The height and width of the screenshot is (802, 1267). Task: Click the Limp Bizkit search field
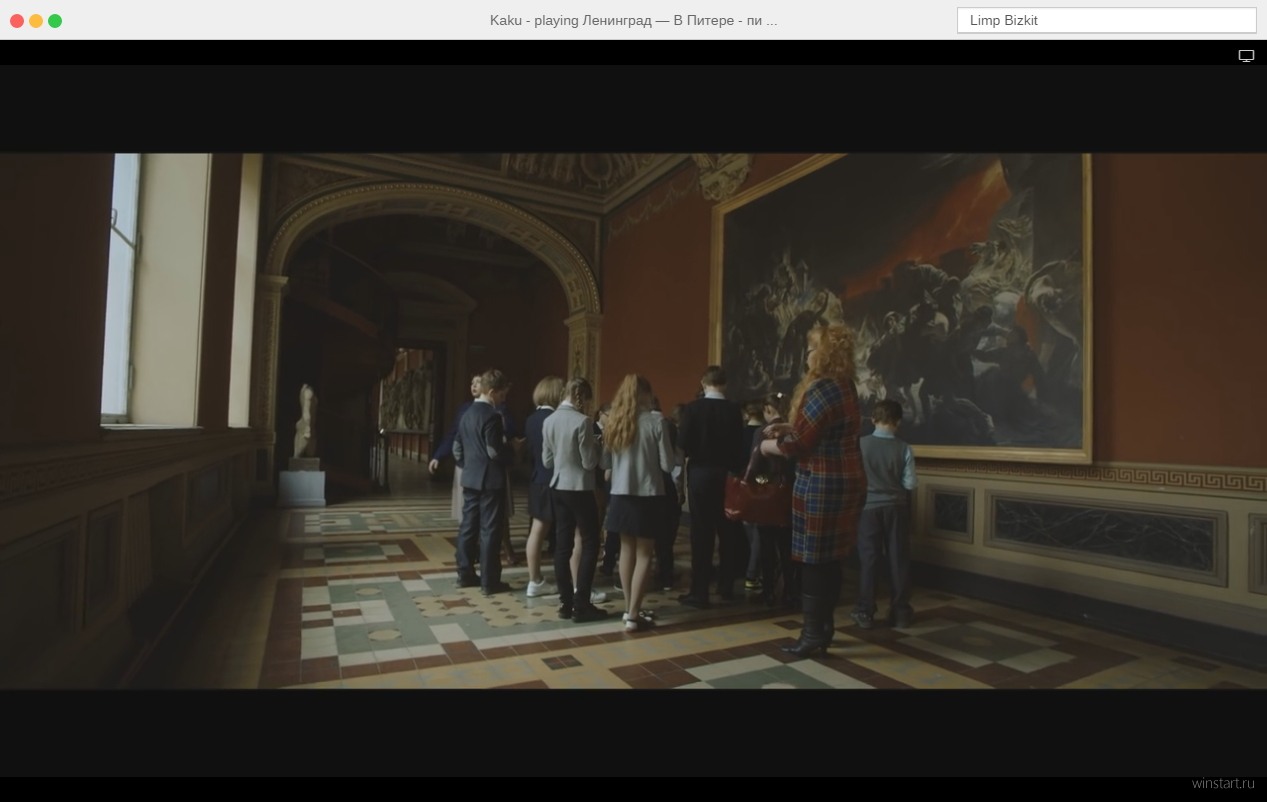click(x=1106, y=20)
